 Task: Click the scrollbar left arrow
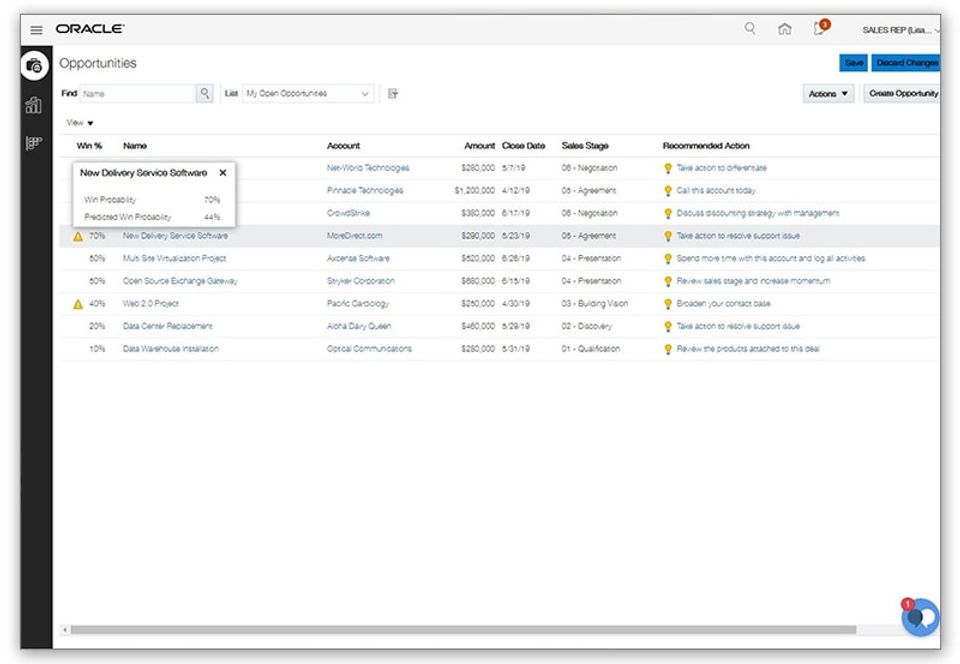(x=65, y=630)
